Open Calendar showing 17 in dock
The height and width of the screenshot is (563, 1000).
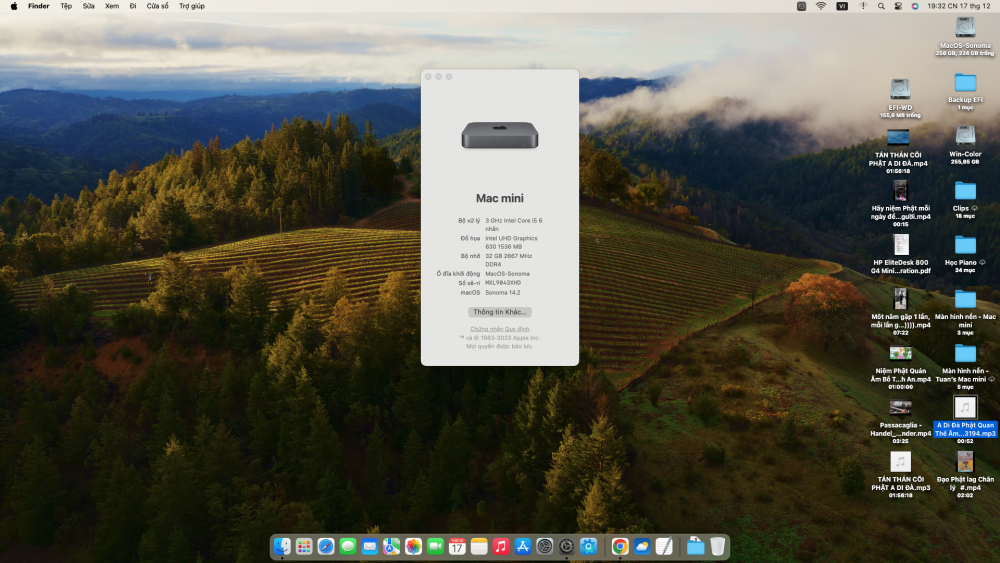coord(457,546)
